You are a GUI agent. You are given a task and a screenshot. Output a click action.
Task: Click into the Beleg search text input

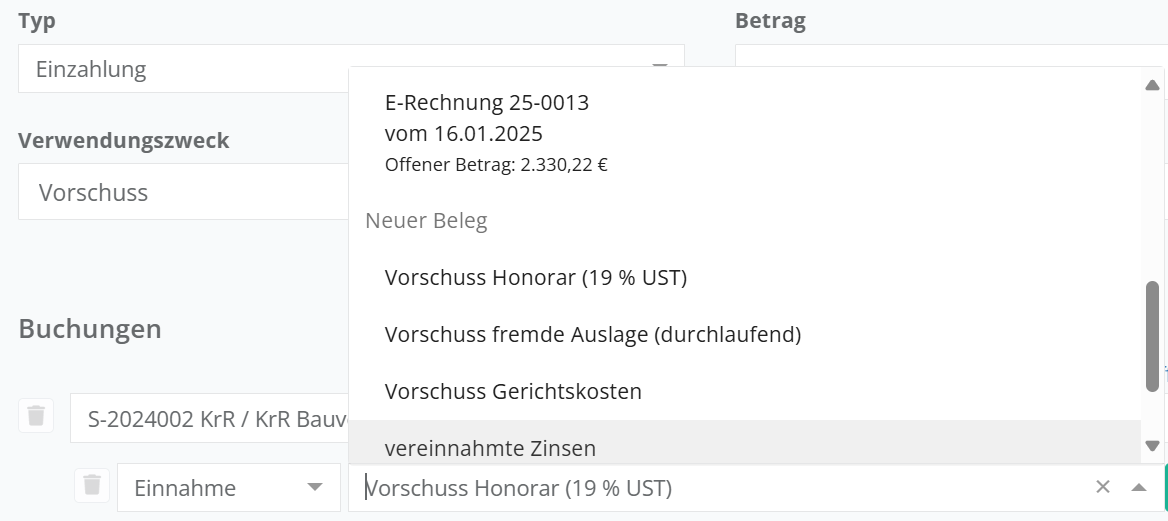point(720,488)
